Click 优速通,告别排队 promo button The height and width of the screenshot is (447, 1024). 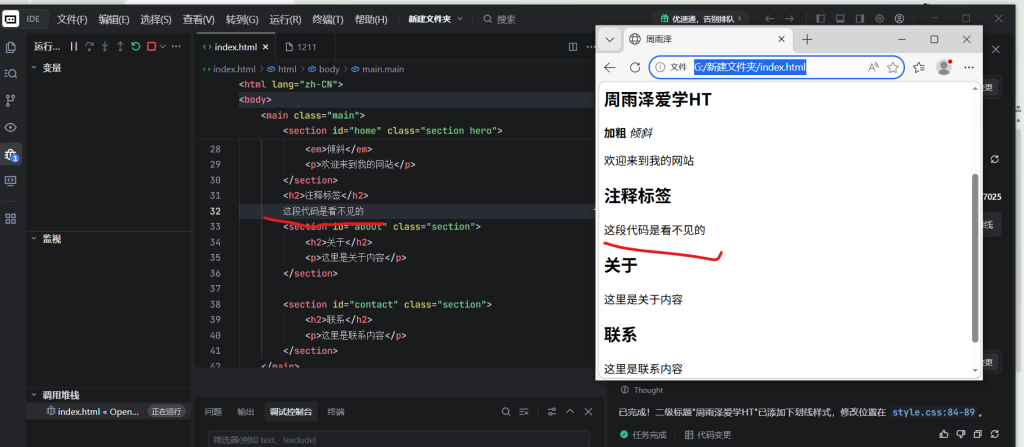tap(701, 19)
